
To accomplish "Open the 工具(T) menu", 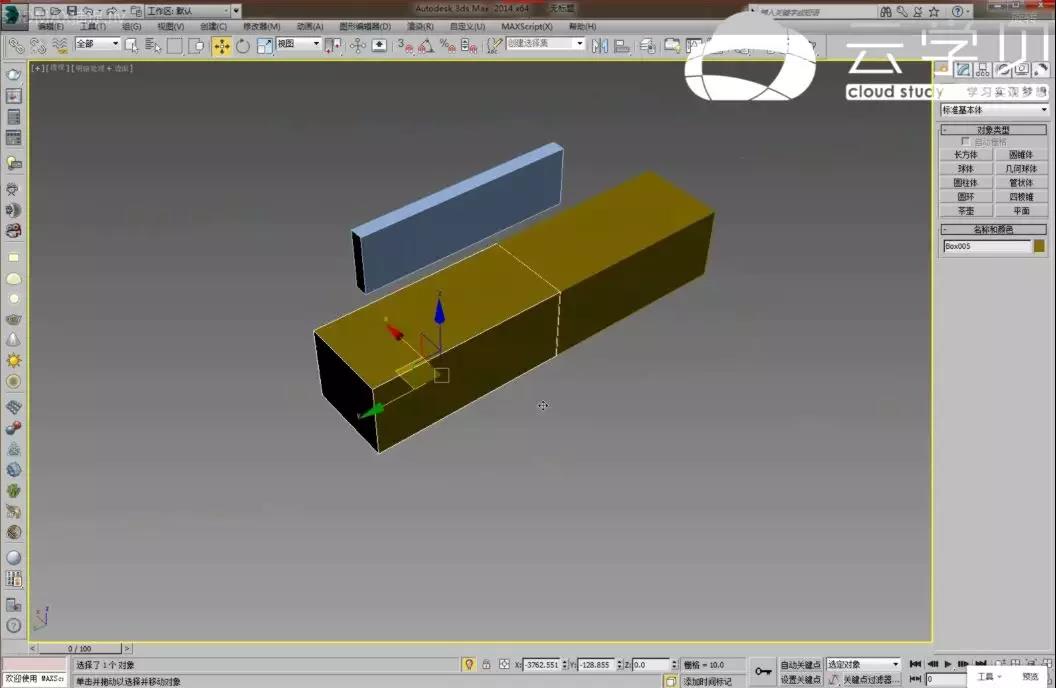I will (93, 27).
